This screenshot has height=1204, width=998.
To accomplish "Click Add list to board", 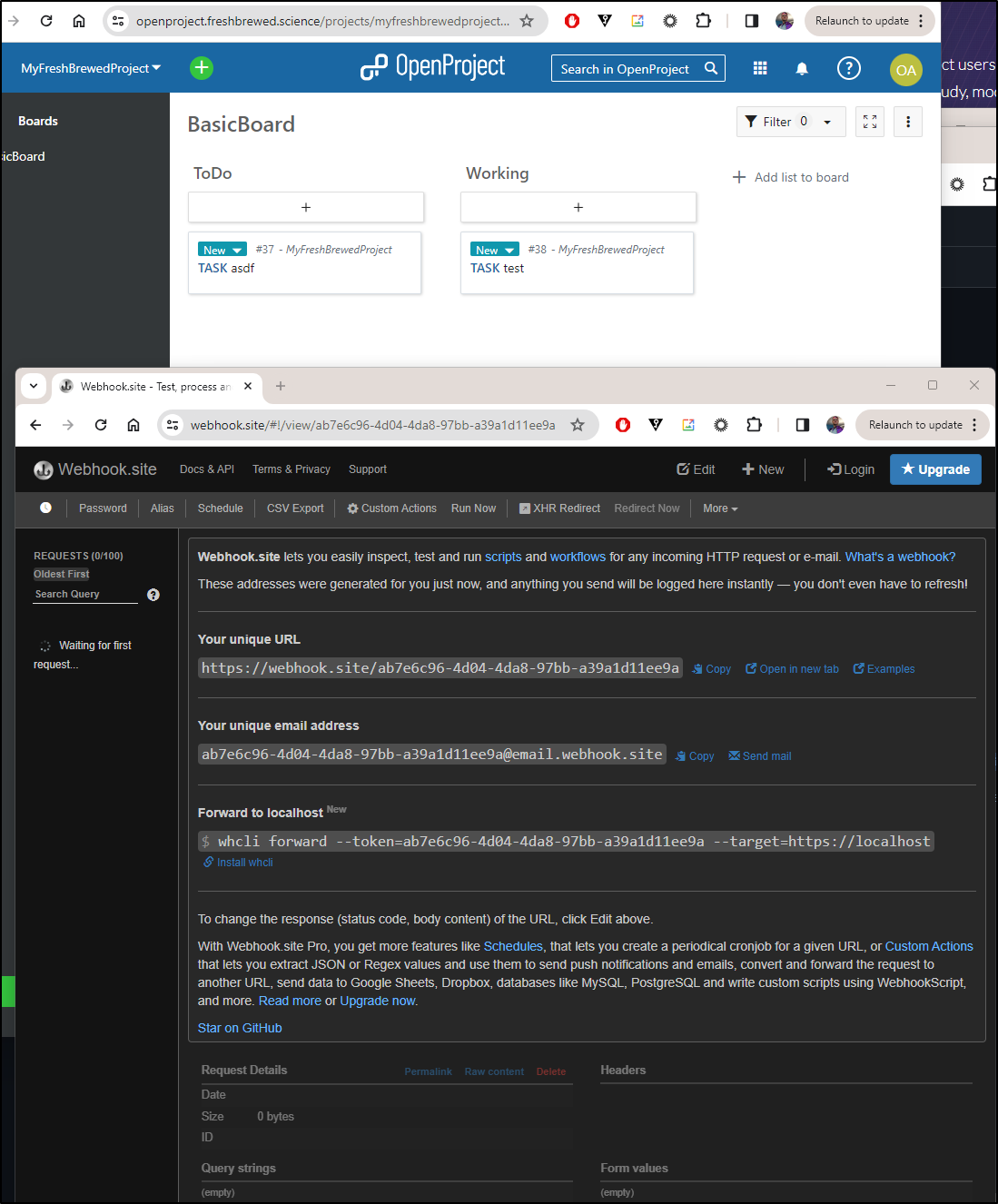I will pyautogui.click(x=791, y=177).
